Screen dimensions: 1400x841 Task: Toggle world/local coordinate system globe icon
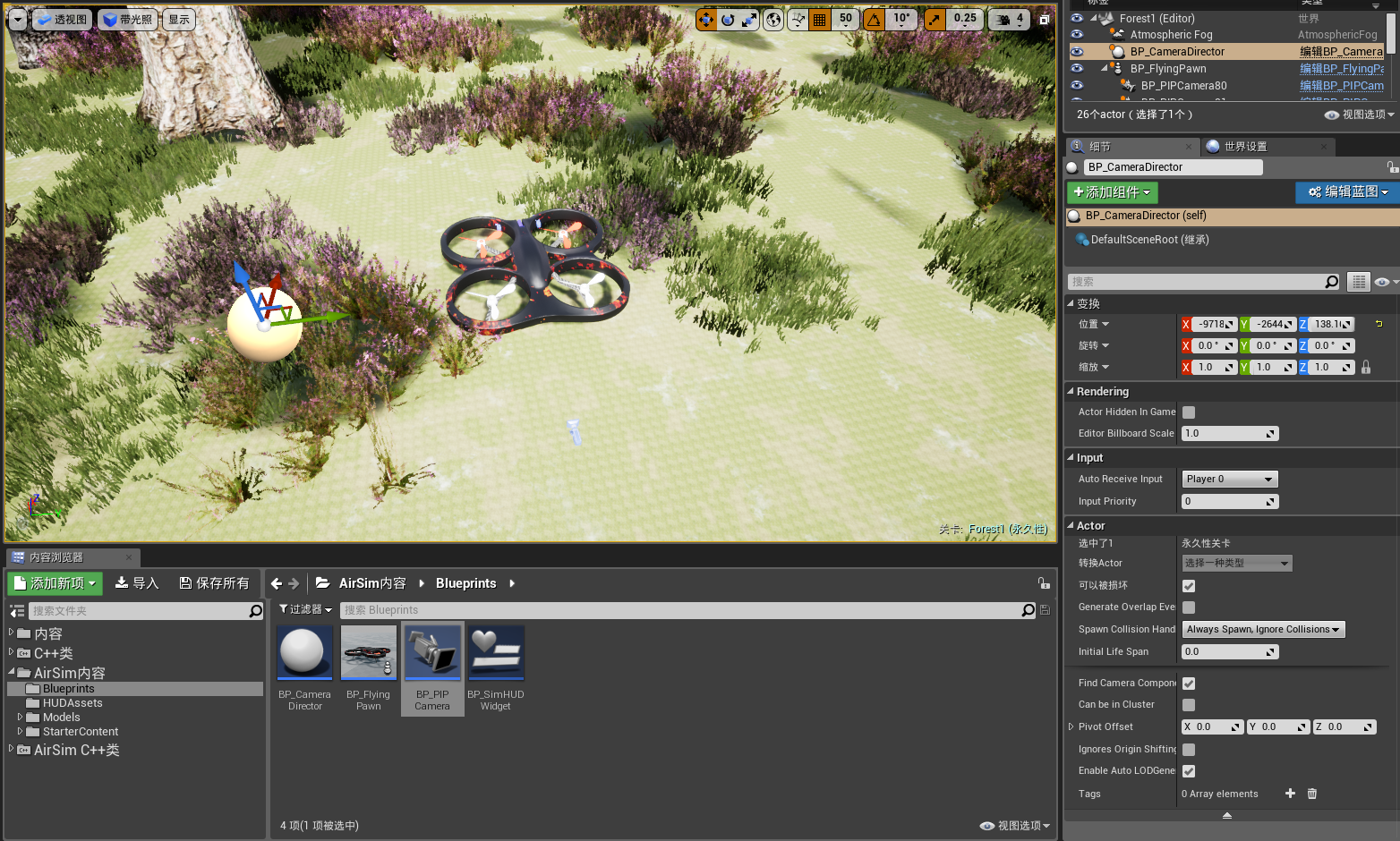tap(773, 19)
